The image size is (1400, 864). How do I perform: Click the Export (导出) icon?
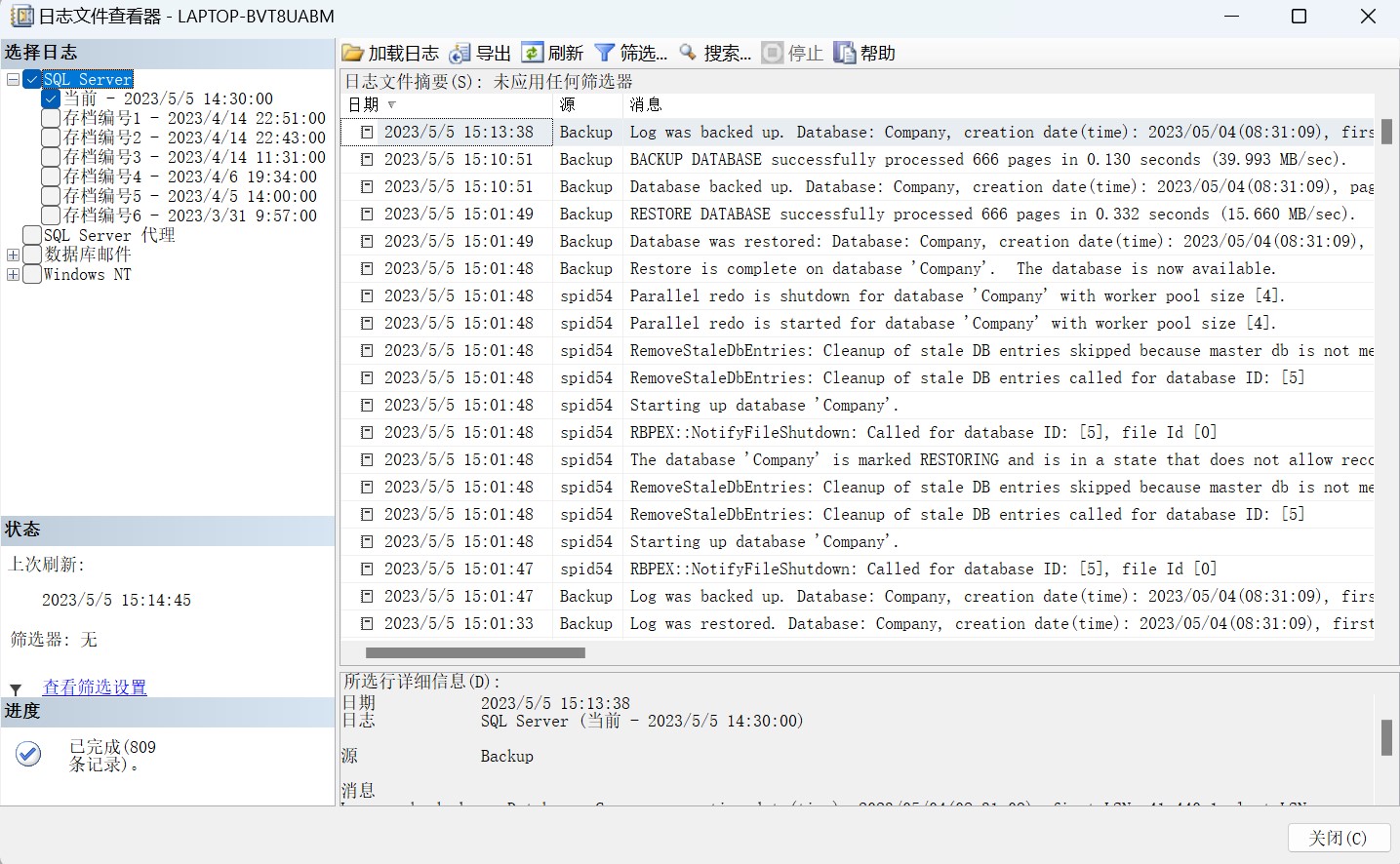(460, 53)
